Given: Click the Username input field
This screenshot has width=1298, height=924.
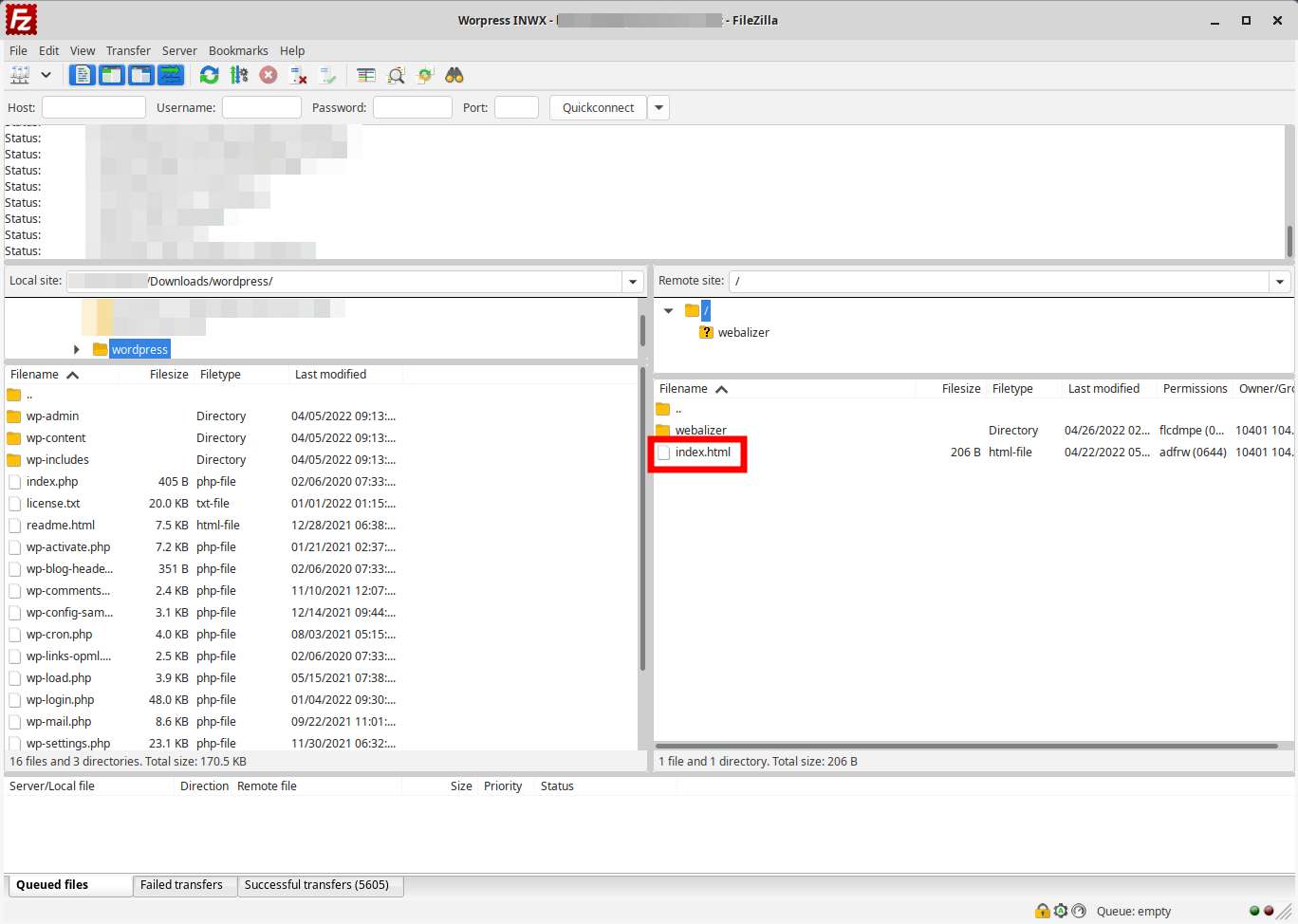Looking at the screenshot, I should tap(262, 107).
